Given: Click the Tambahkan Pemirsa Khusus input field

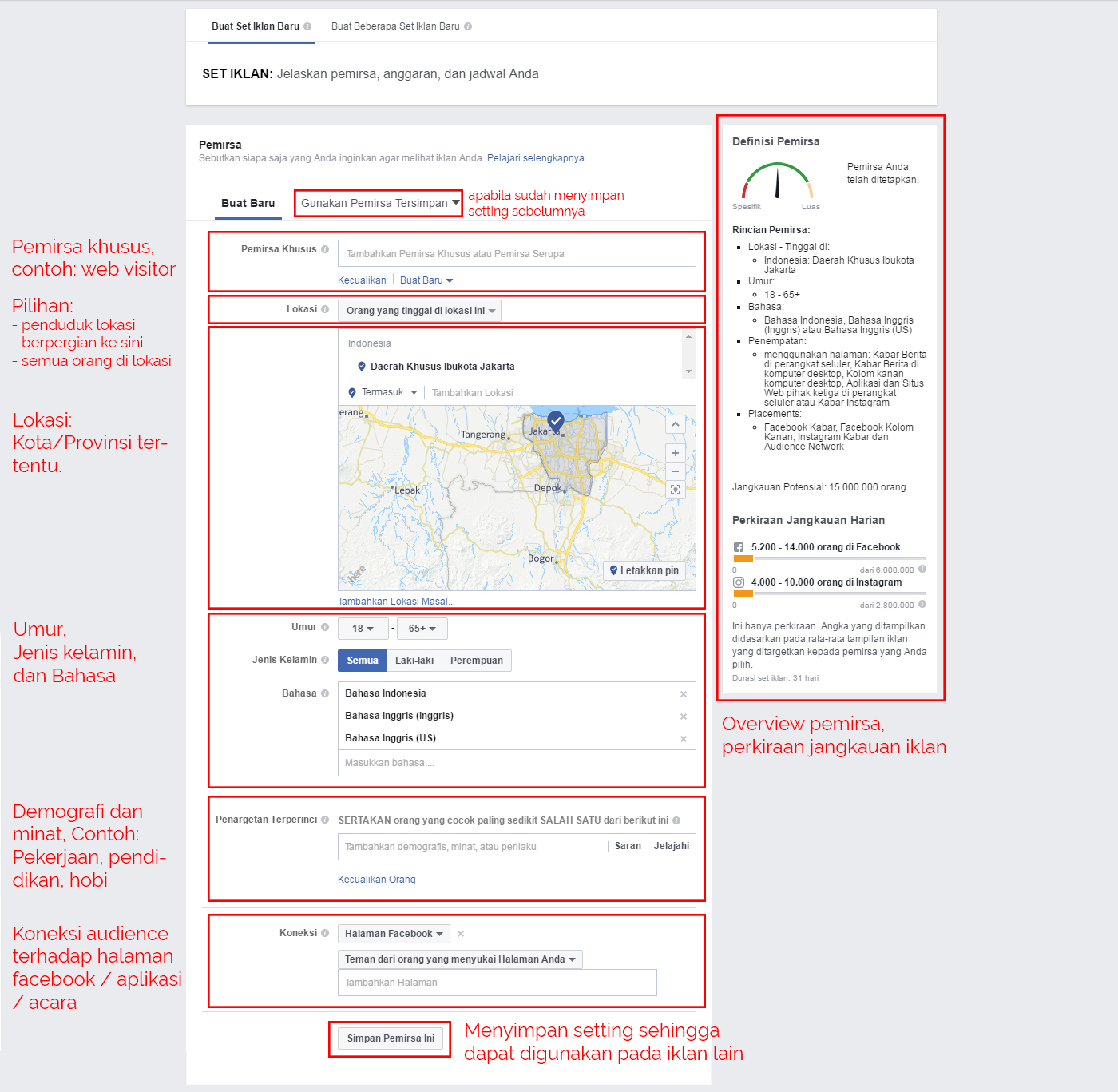Looking at the screenshot, I should coord(517,254).
